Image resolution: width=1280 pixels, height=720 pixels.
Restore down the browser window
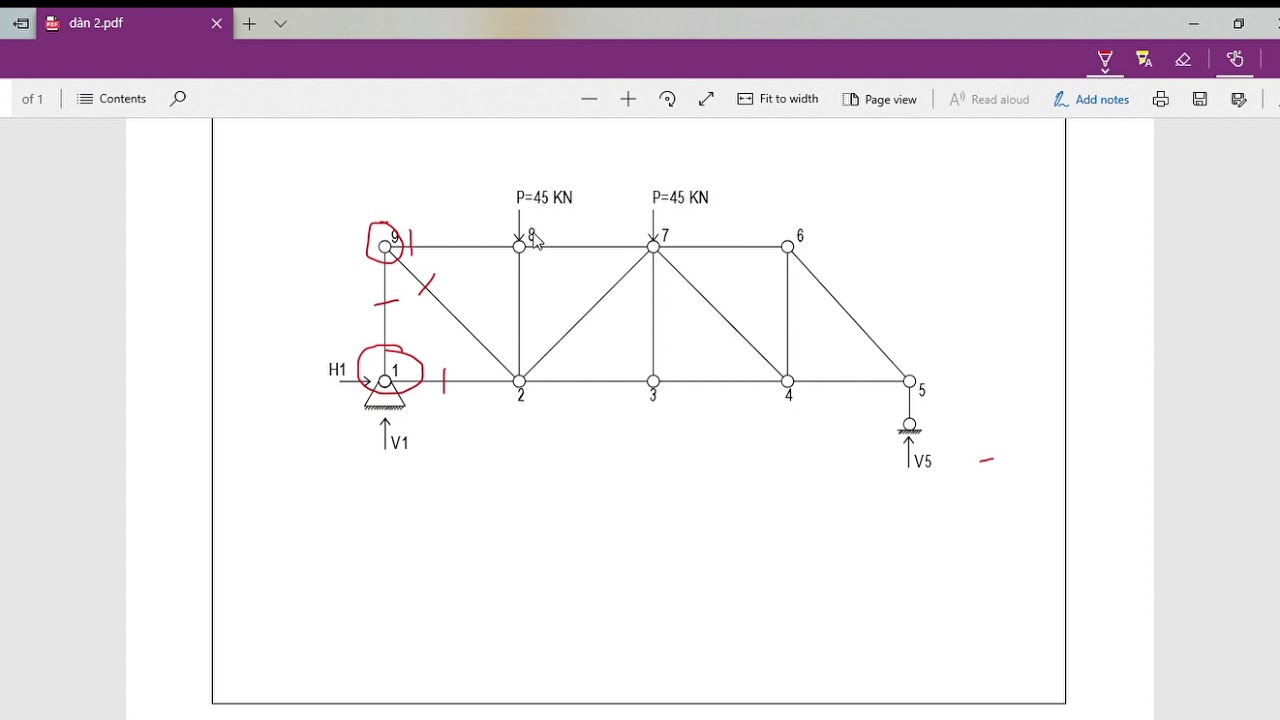1238,23
